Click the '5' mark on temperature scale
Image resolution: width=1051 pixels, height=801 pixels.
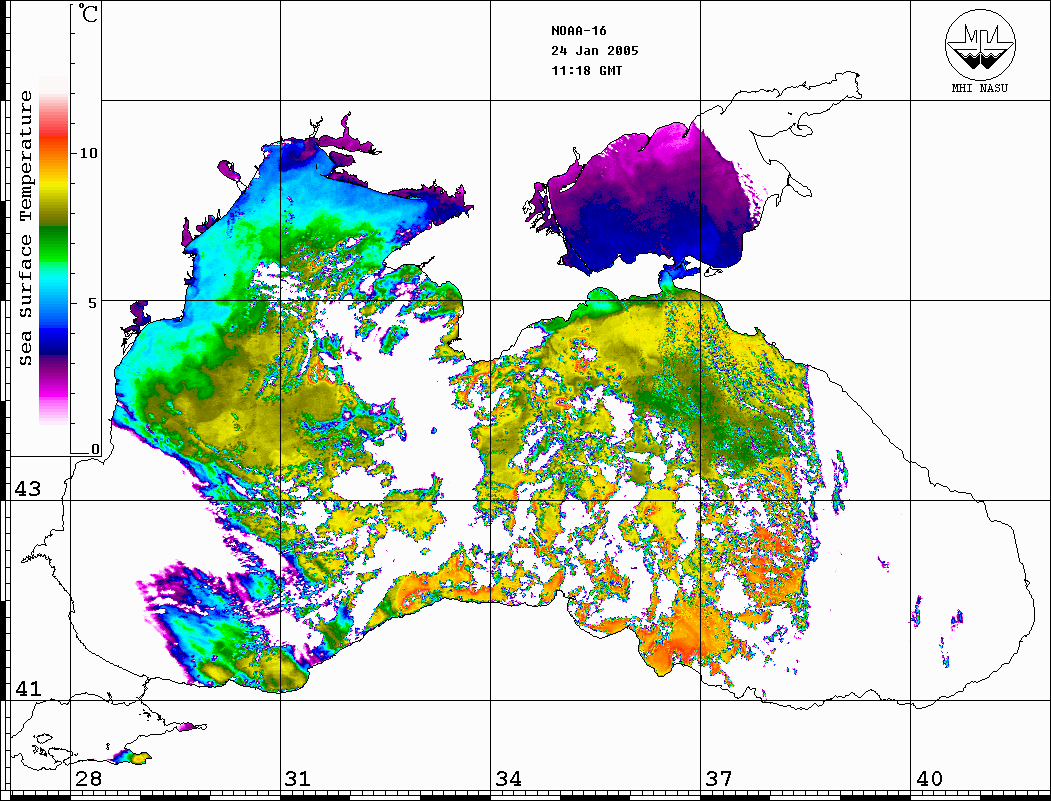(x=93, y=303)
